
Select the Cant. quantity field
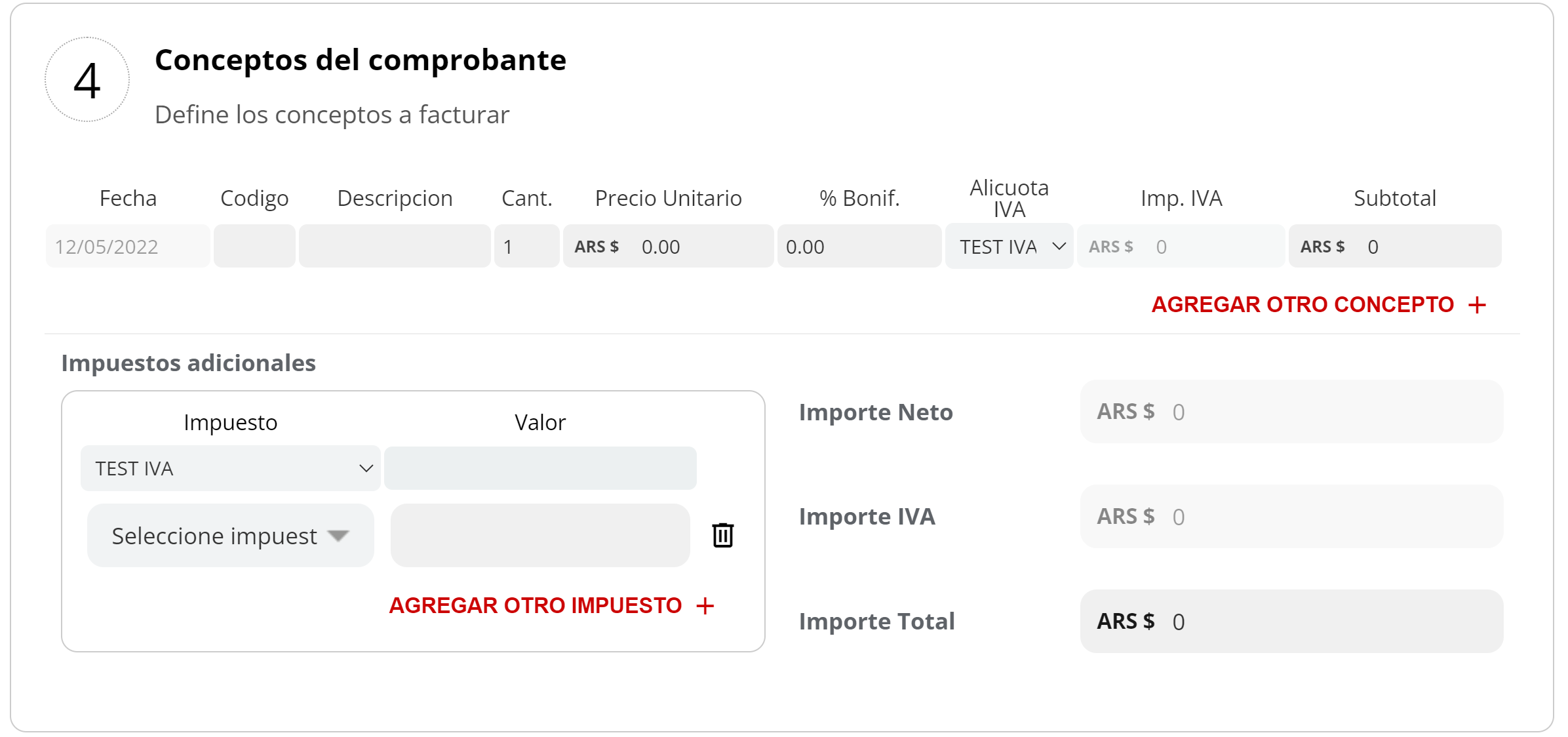pyautogui.click(x=526, y=247)
